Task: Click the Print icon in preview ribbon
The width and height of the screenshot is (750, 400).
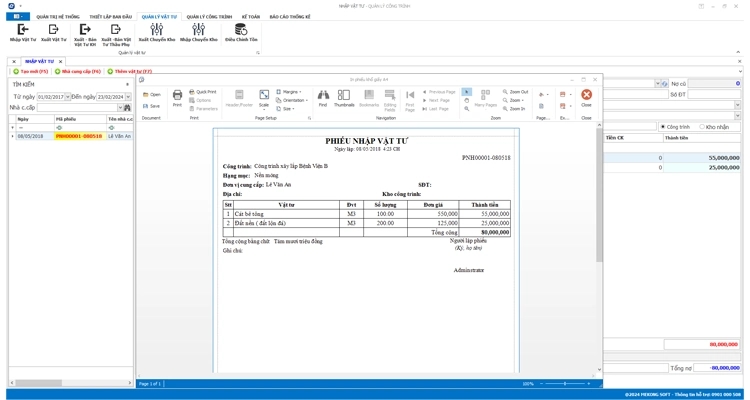Action: pyautogui.click(x=177, y=98)
